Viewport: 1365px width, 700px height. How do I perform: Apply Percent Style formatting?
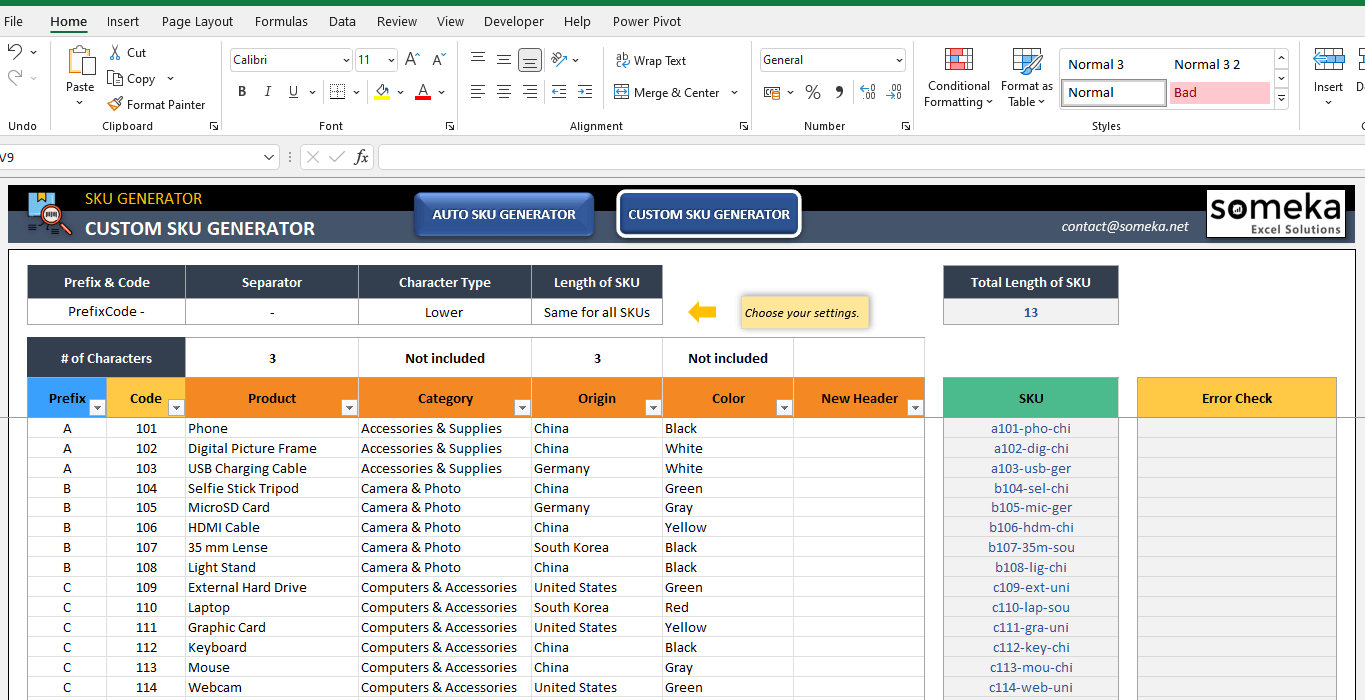tap(812, 92)
